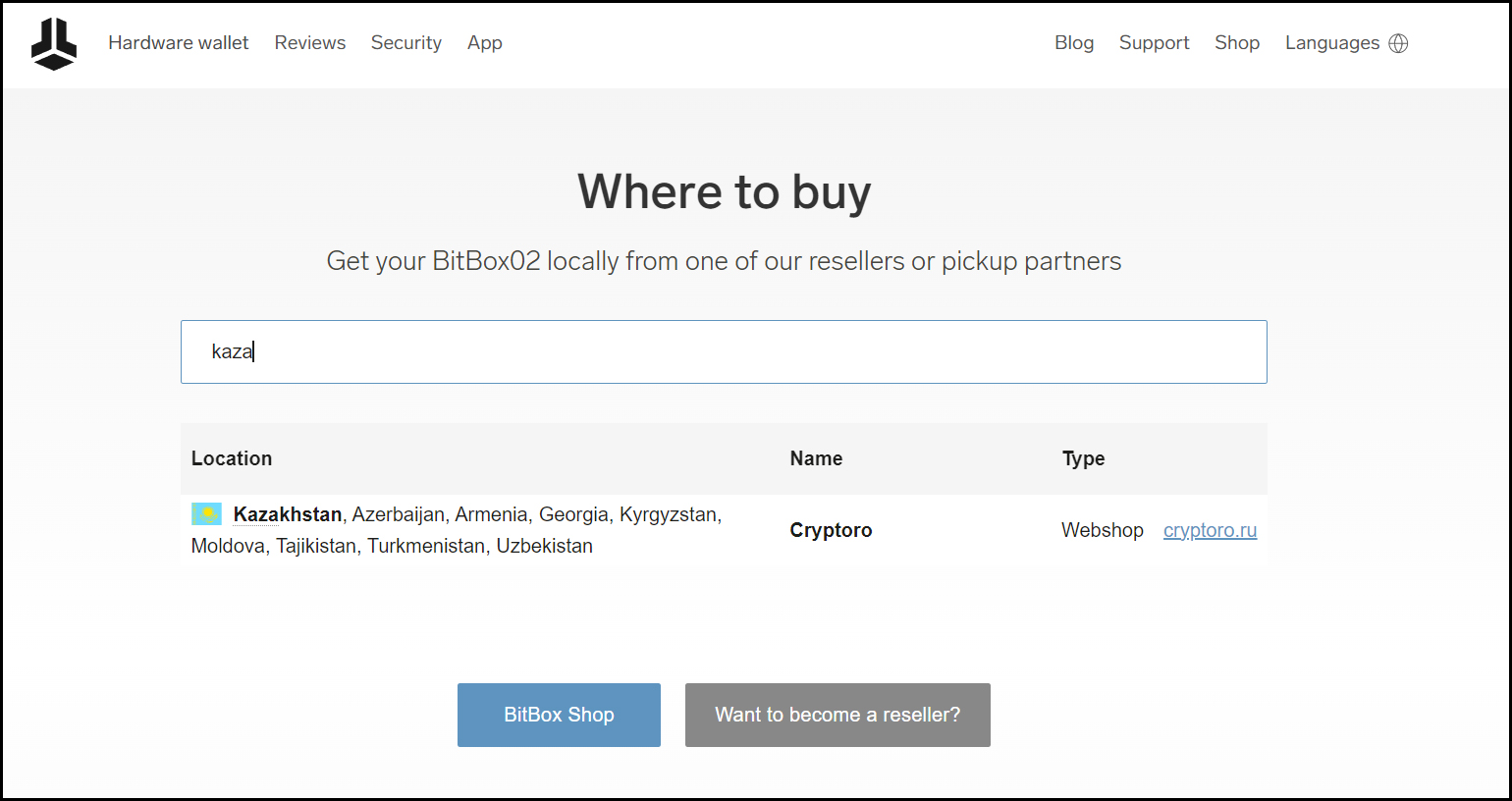Open the Shop from the navigation
This screenshot has width=1512, height=801.
1237,43
